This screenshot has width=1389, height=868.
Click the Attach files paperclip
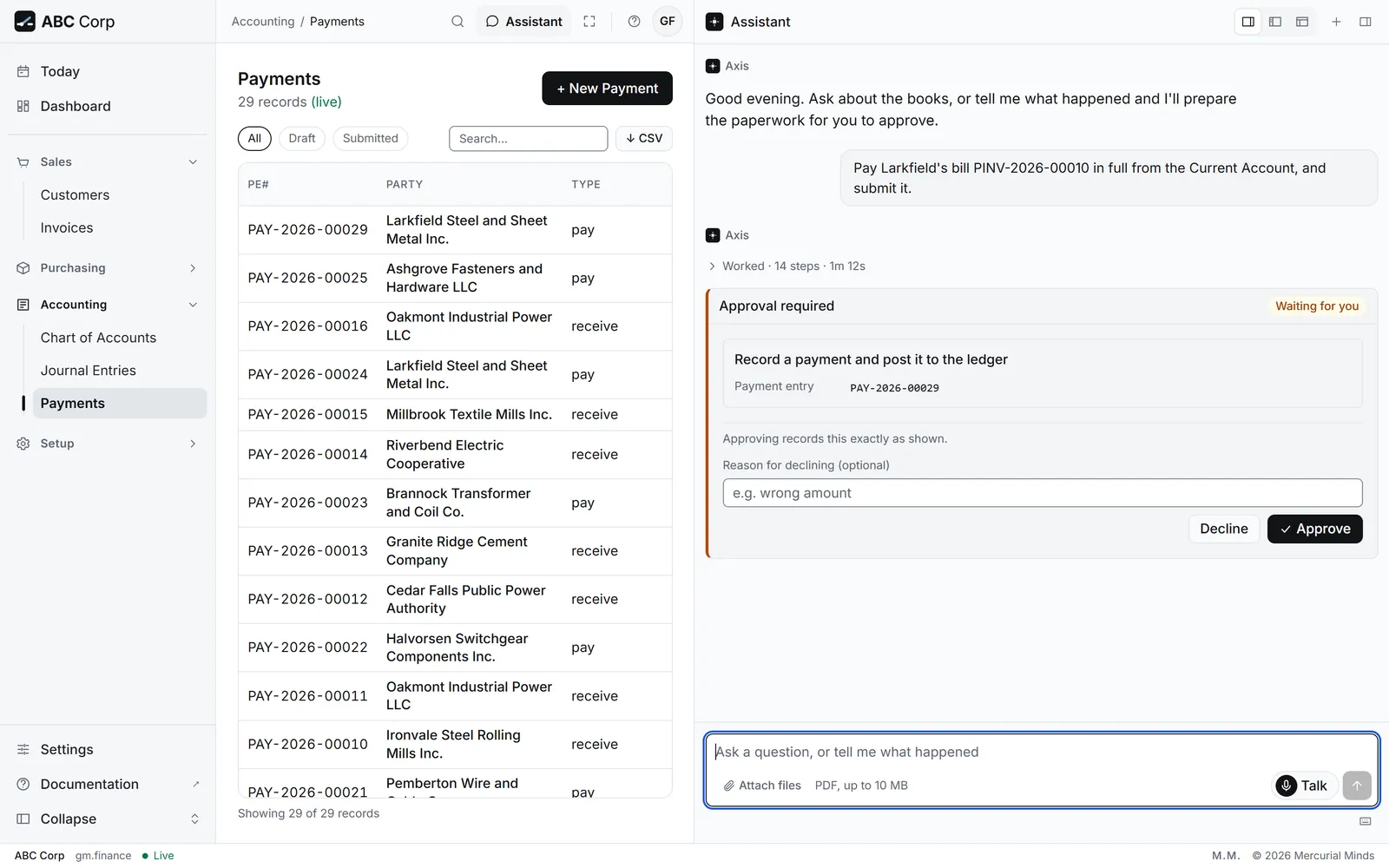point(762,786)
